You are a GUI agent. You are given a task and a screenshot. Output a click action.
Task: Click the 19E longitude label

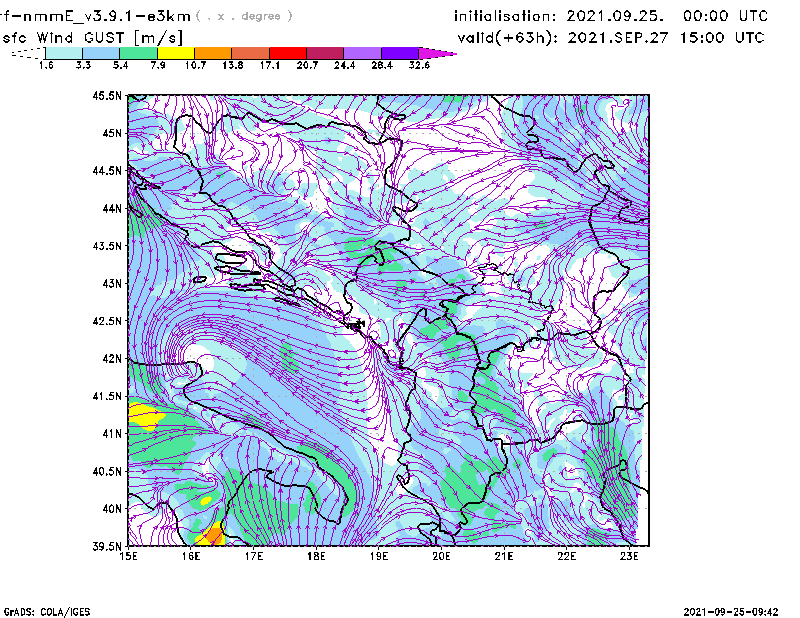(x=379, y=556)
